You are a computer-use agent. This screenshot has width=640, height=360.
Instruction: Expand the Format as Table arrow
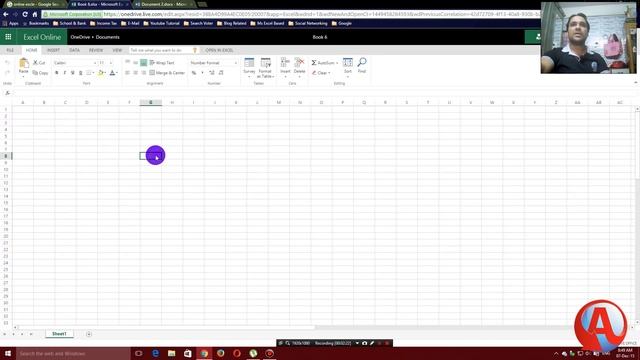273,76
